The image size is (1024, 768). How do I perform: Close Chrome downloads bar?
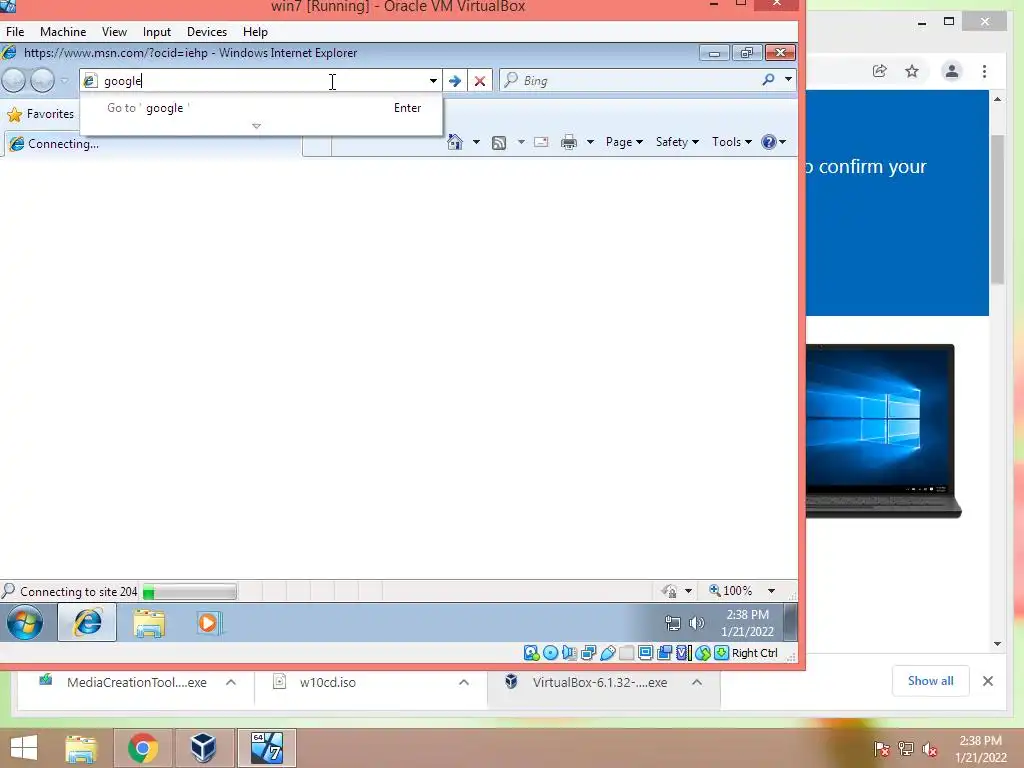[987, 681]
